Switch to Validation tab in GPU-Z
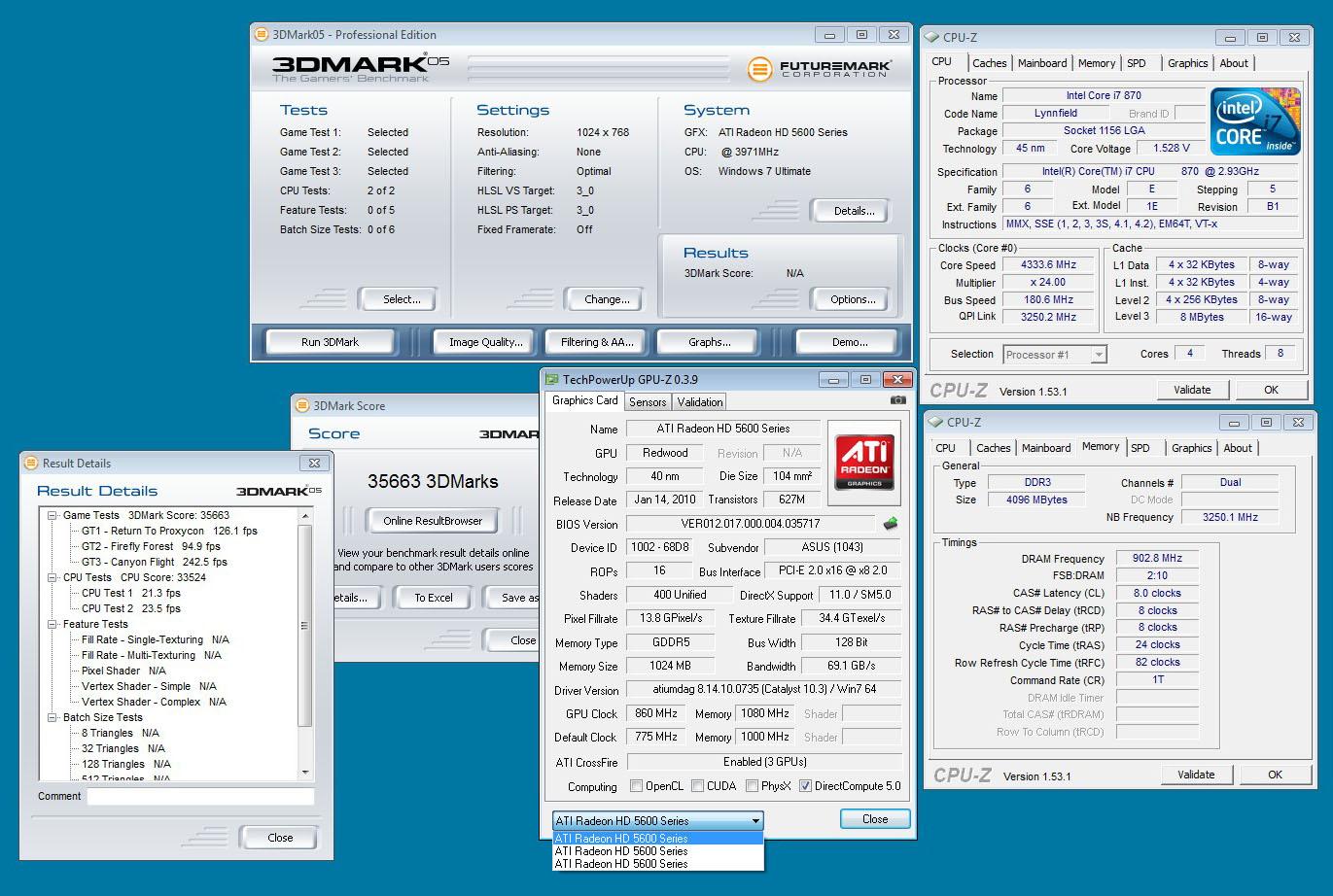The width and height of the screenshot is (1333, 896). [700, 402]
